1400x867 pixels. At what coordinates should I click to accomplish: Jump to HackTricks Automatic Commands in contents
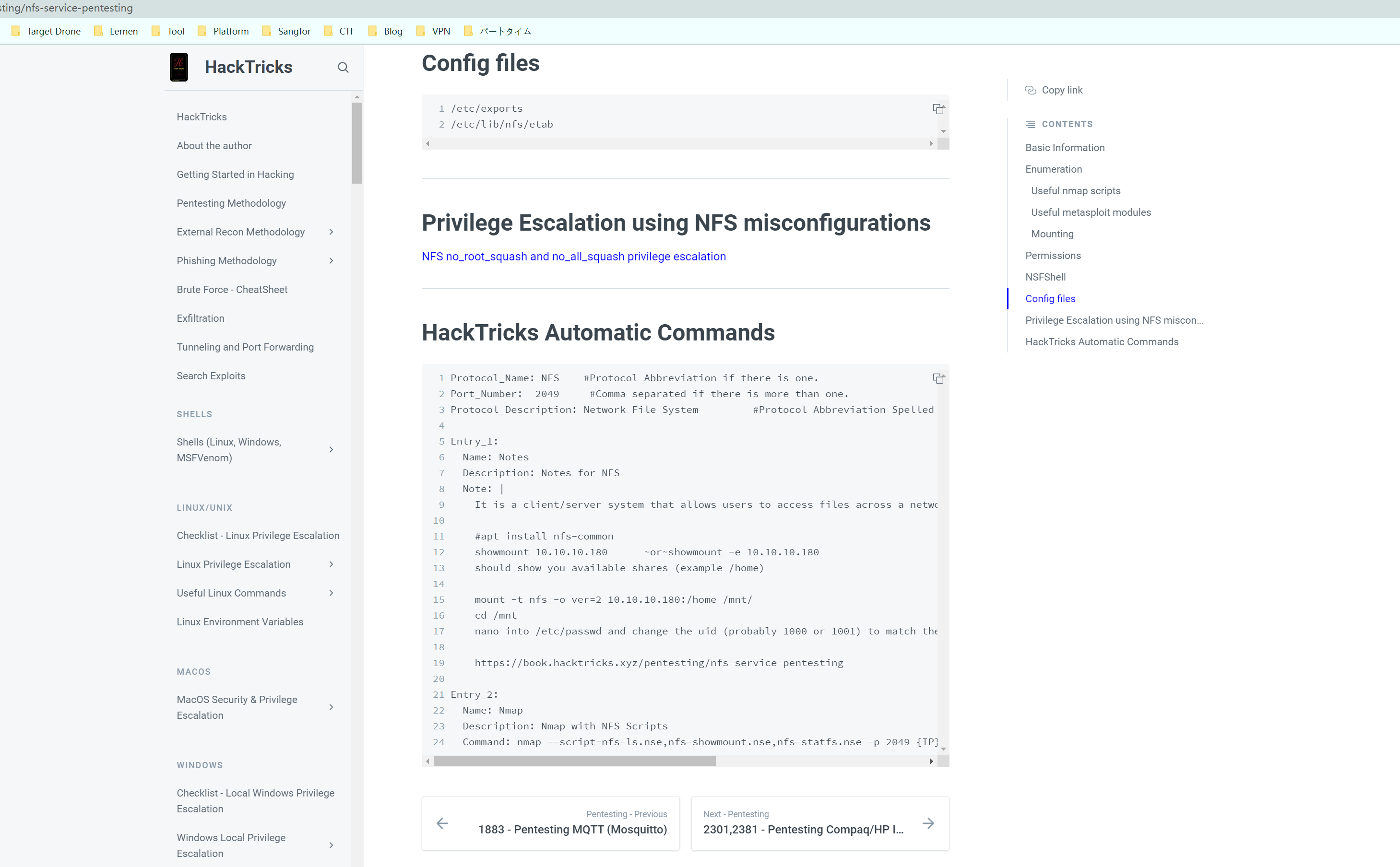click(x=1102, y=342)
